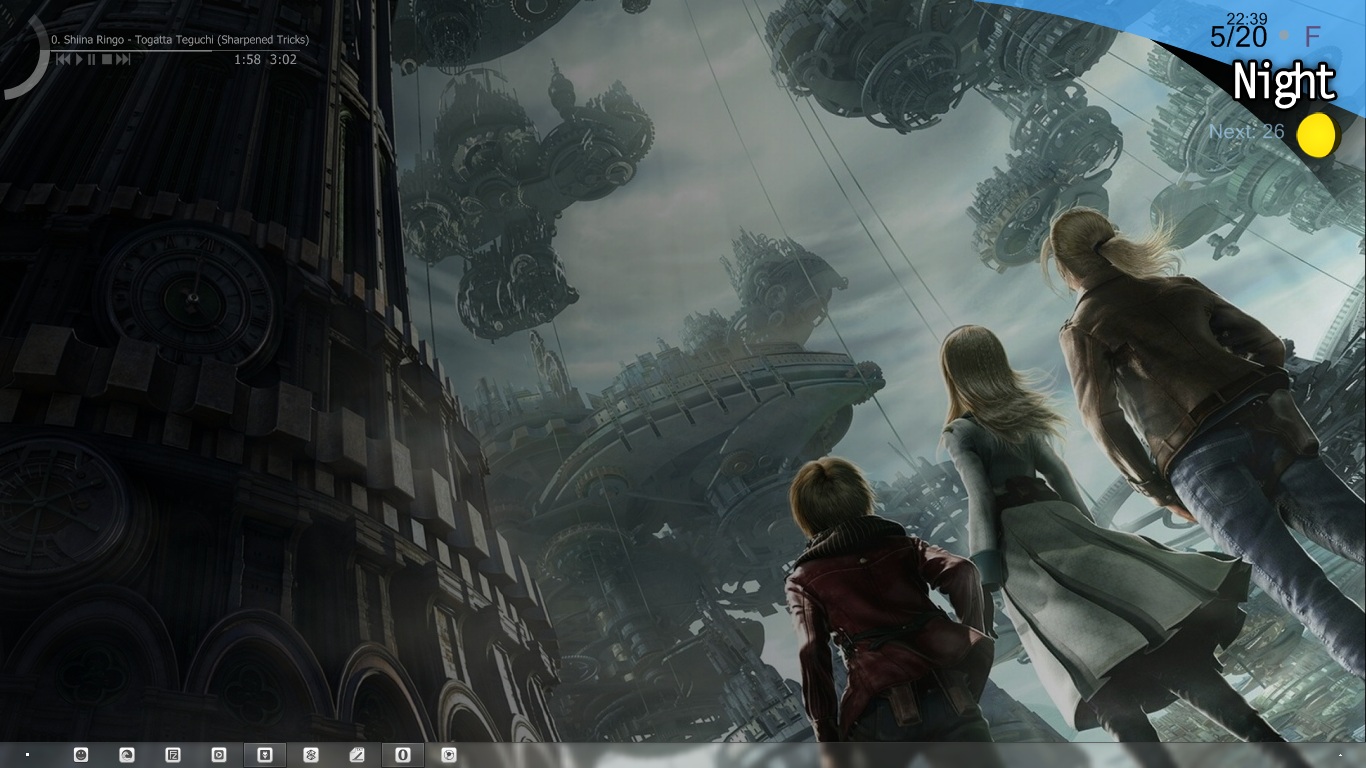The width and height of the screenshot is (1366, 768).
Task: Click small dot start button on taskbar
Action: [x=27, y=754]
